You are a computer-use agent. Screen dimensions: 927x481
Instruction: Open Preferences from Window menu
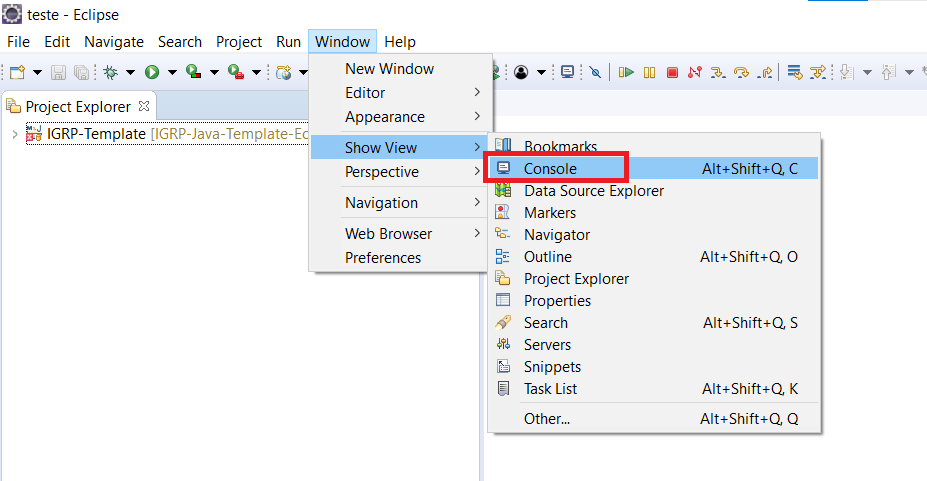[400, 258]
